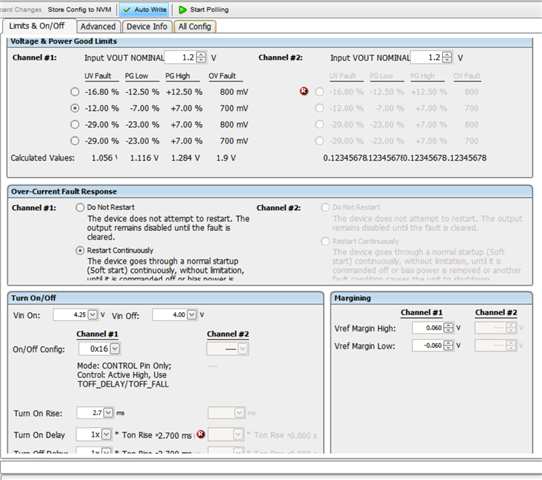Screen dimensions: 542x480
Task: Click the red restore icon beside Turn On Delay
Action: [x=201, y=434]
